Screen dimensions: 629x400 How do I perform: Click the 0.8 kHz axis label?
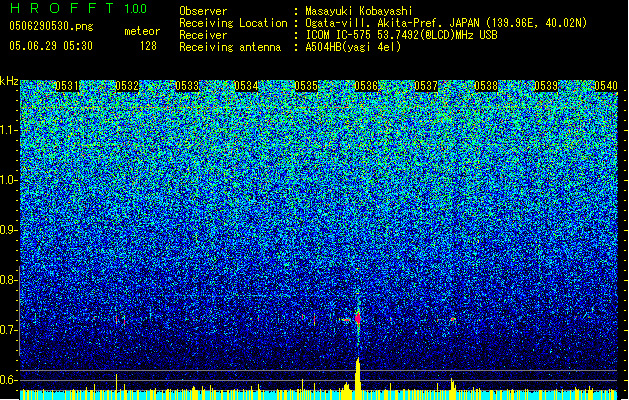pyautogui.click(x=8, y=280)
